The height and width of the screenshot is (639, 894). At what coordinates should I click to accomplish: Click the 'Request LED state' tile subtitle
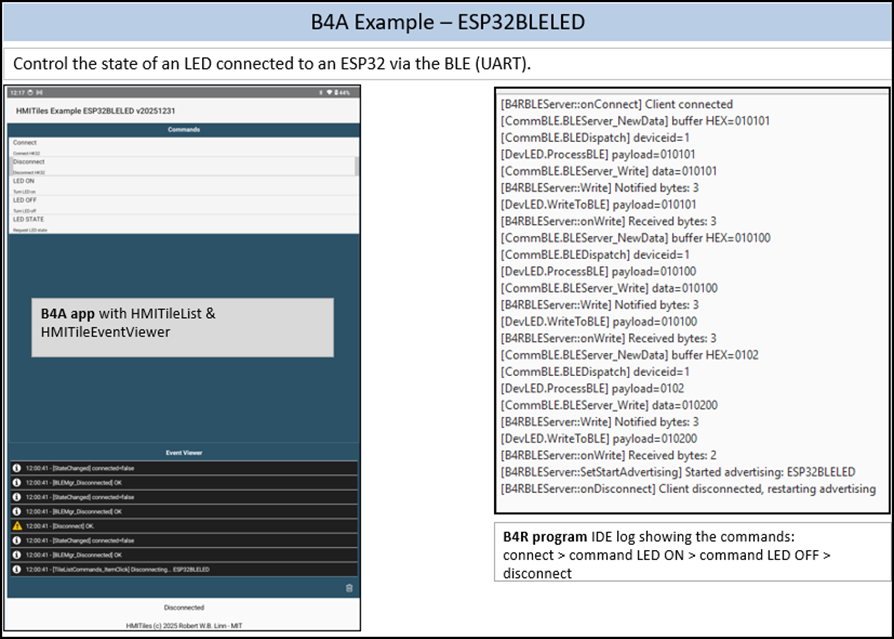pyautogui.click(x=30, y=230)
